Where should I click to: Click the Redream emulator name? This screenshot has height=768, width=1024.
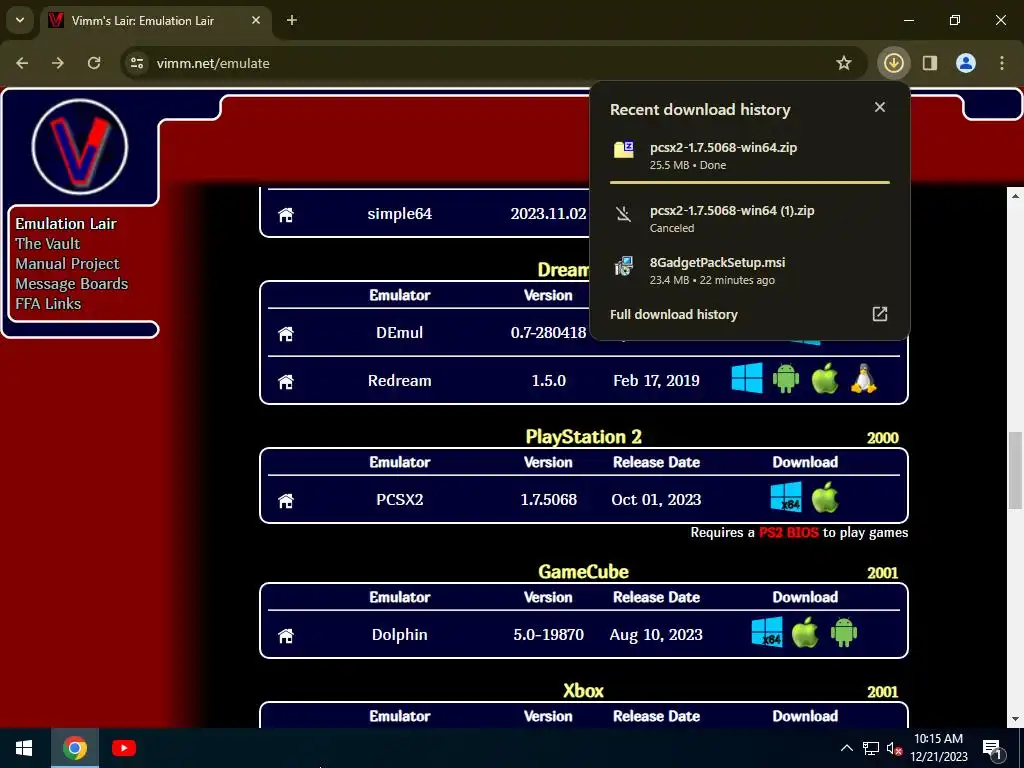pos(400,381)
